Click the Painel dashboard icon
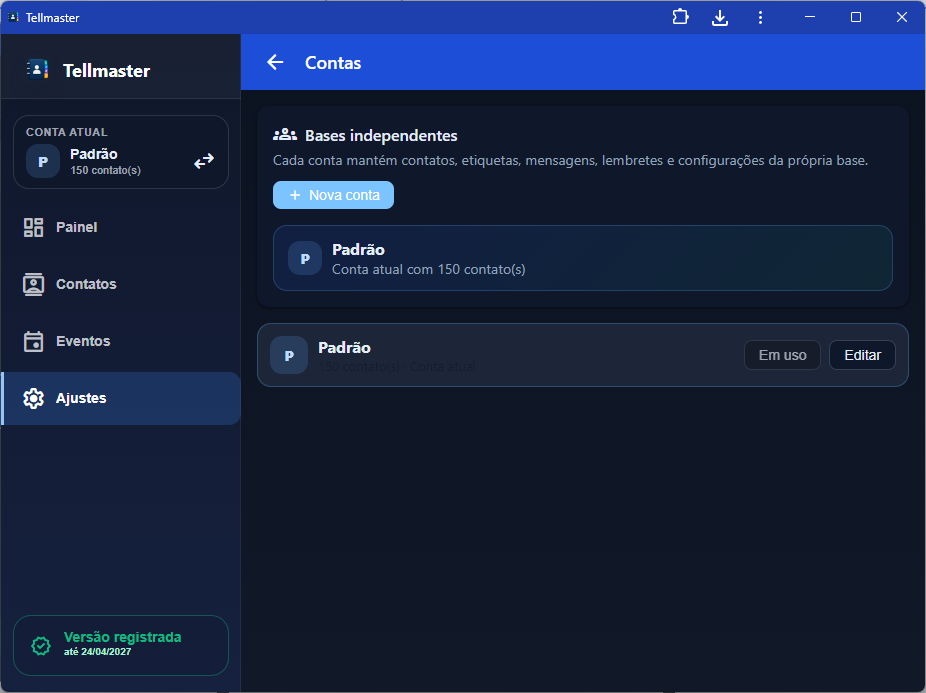The width and height of the screenshot is (926, 693). tap(34, 227)
